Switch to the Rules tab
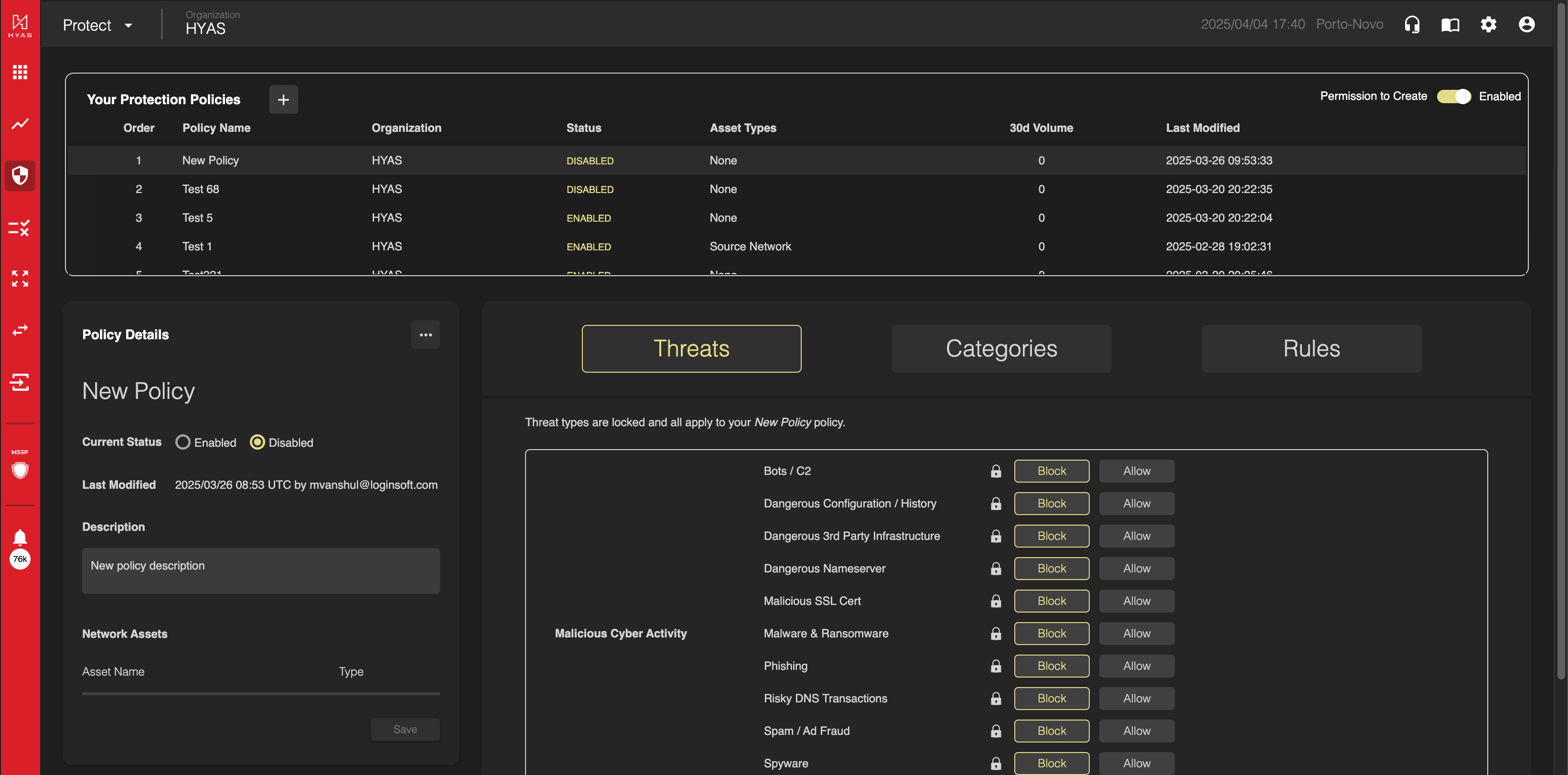This screenshot has height=775, width=1568. [1311, 348]
